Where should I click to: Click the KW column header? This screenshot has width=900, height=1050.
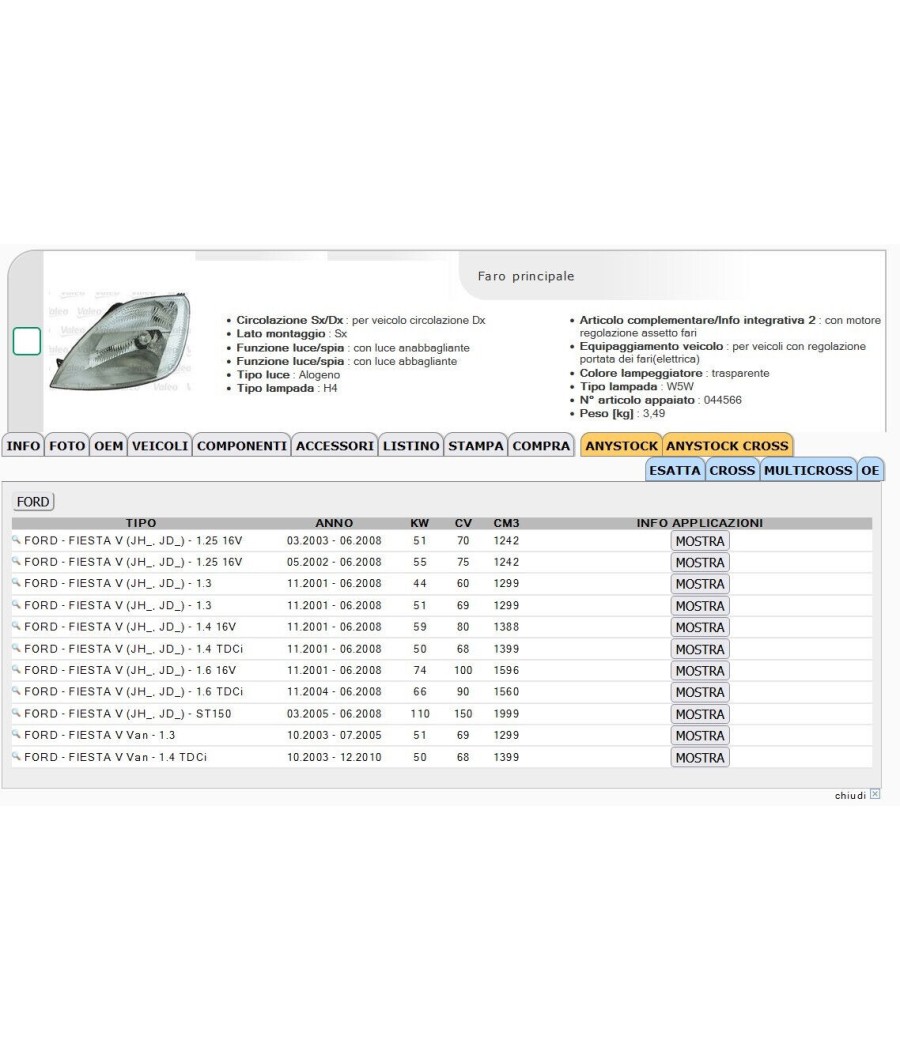[420, 523]
